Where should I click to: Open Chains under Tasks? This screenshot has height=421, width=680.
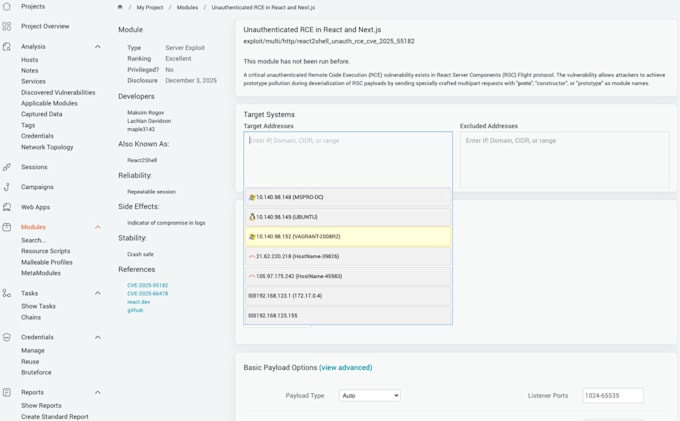[x=31, y=317]
